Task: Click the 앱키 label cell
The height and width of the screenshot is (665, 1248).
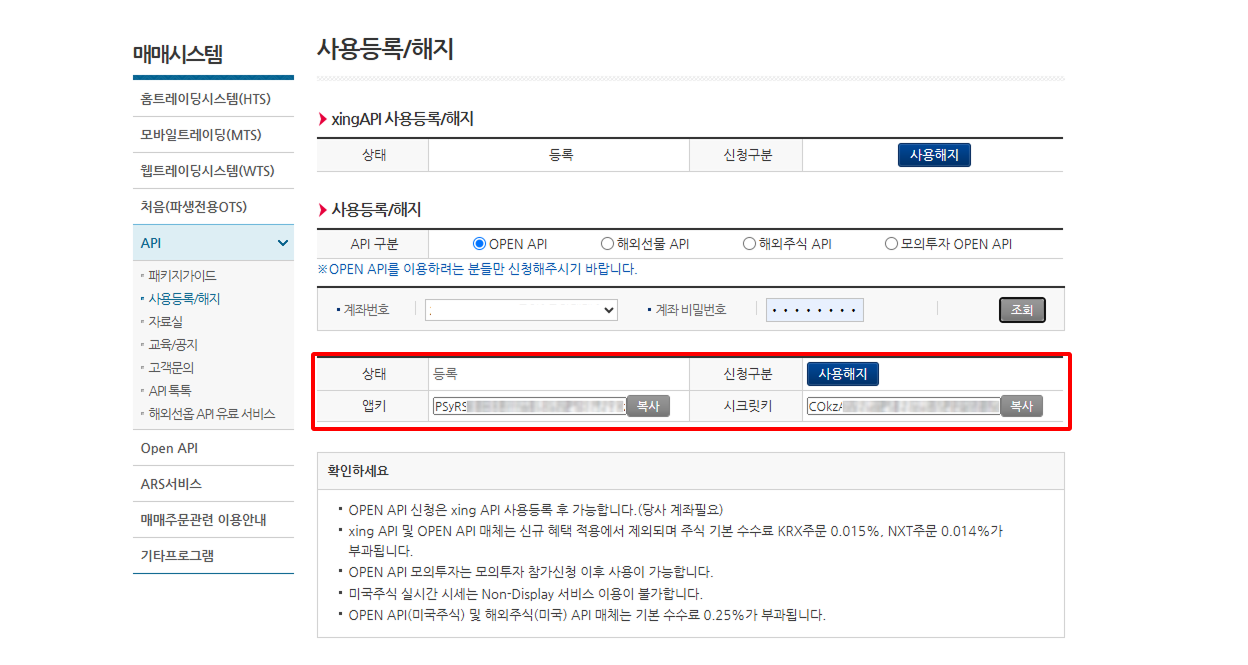Action: [x=373, y=406]
